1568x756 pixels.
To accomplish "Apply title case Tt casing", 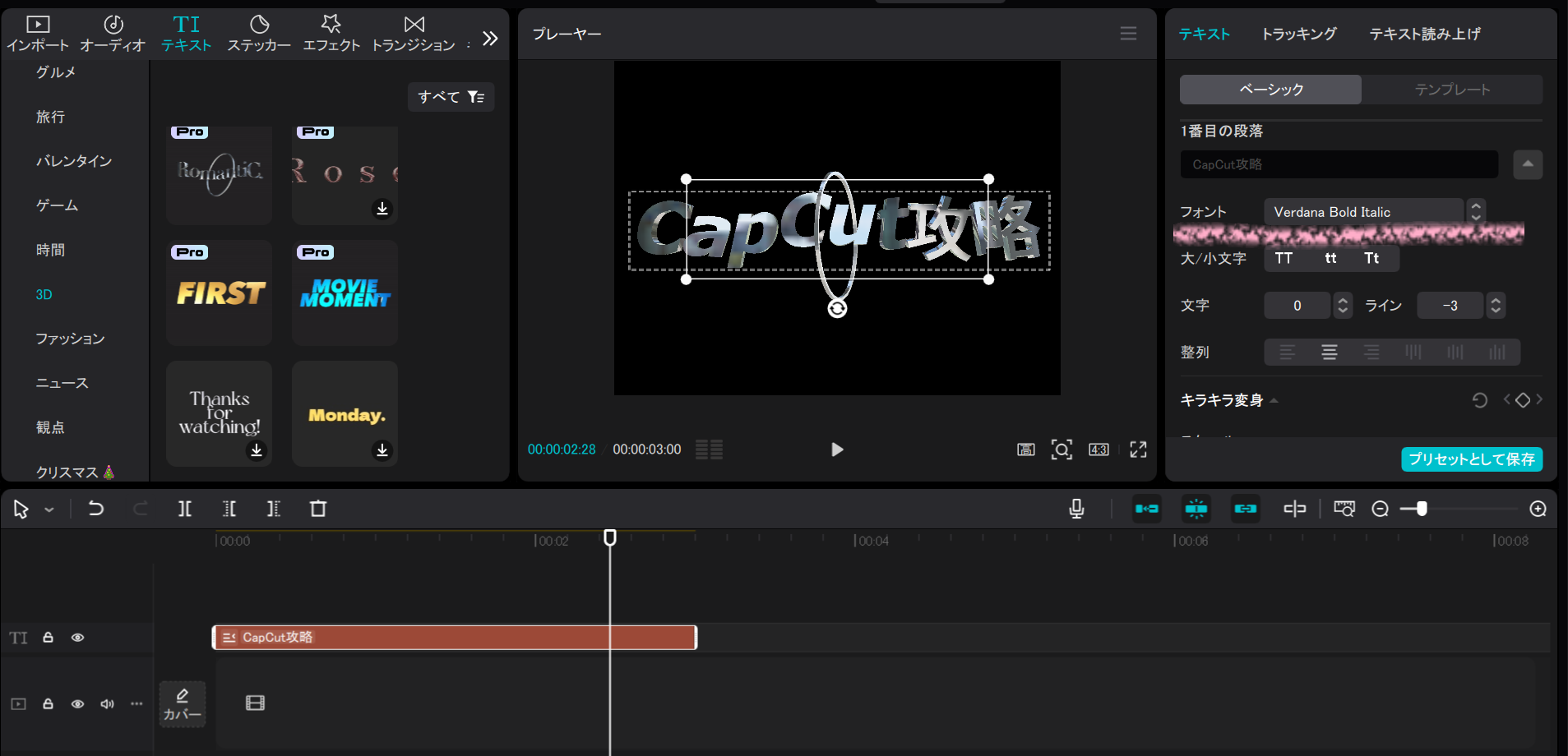I will (x=1371, y=258).
